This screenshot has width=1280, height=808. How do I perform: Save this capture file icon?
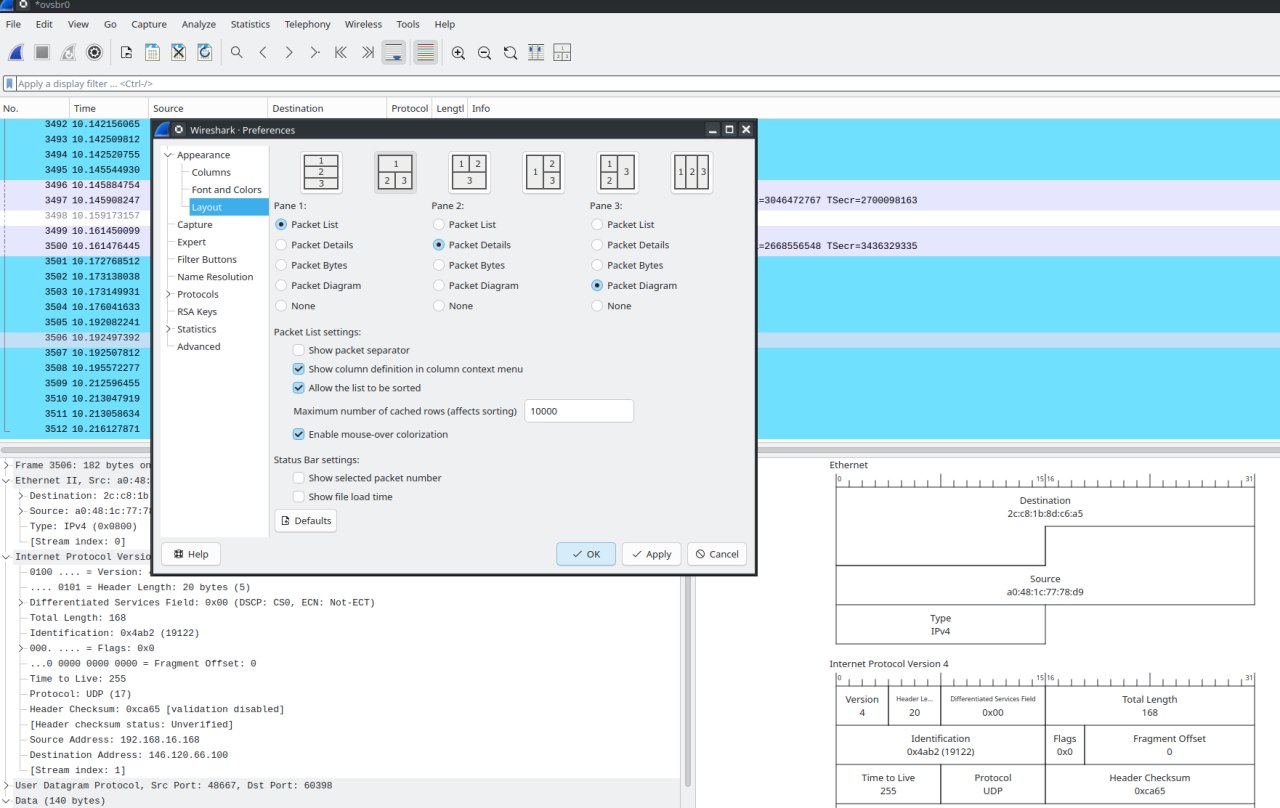coord(153,52)
